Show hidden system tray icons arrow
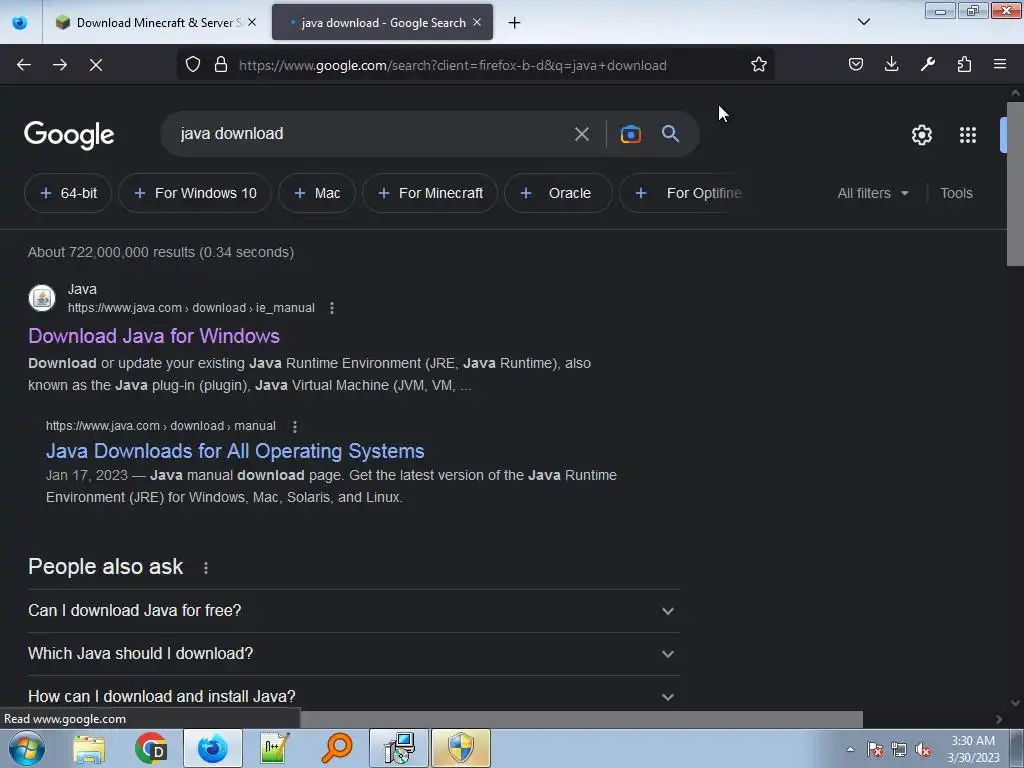Screen dimensions: 1024x768 850,749
